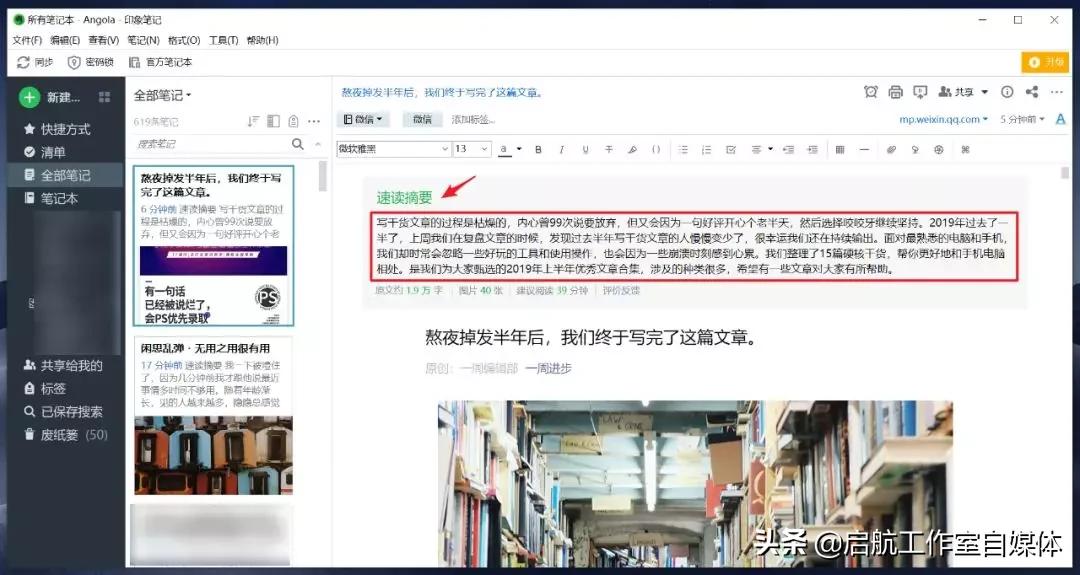Click the green new note plus button
Image resolution: width=1080 pixels, height=575 pixels.
point(29,97)
